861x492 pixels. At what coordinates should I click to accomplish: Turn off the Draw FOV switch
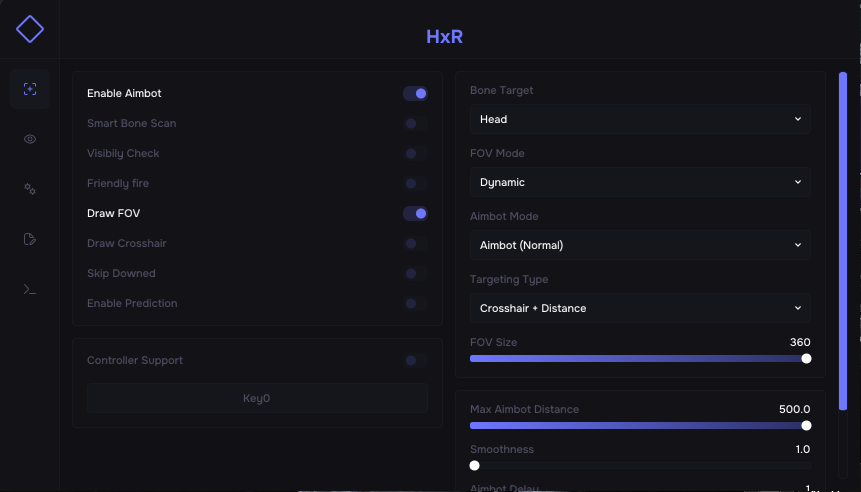pyautogui.click(x=415, y=214)
